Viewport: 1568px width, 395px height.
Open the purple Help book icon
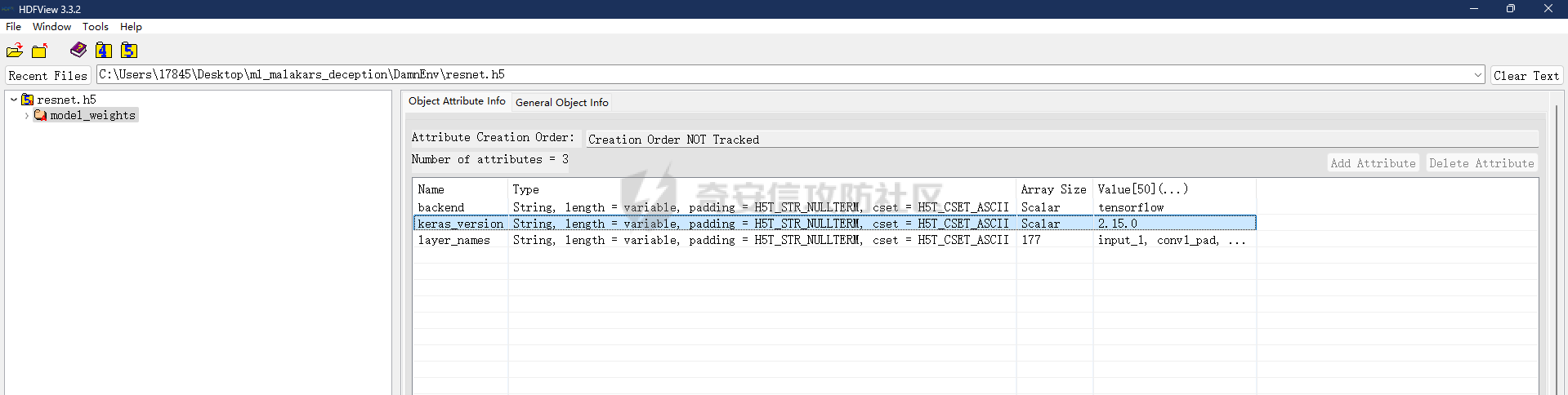(x=78, y=50)
